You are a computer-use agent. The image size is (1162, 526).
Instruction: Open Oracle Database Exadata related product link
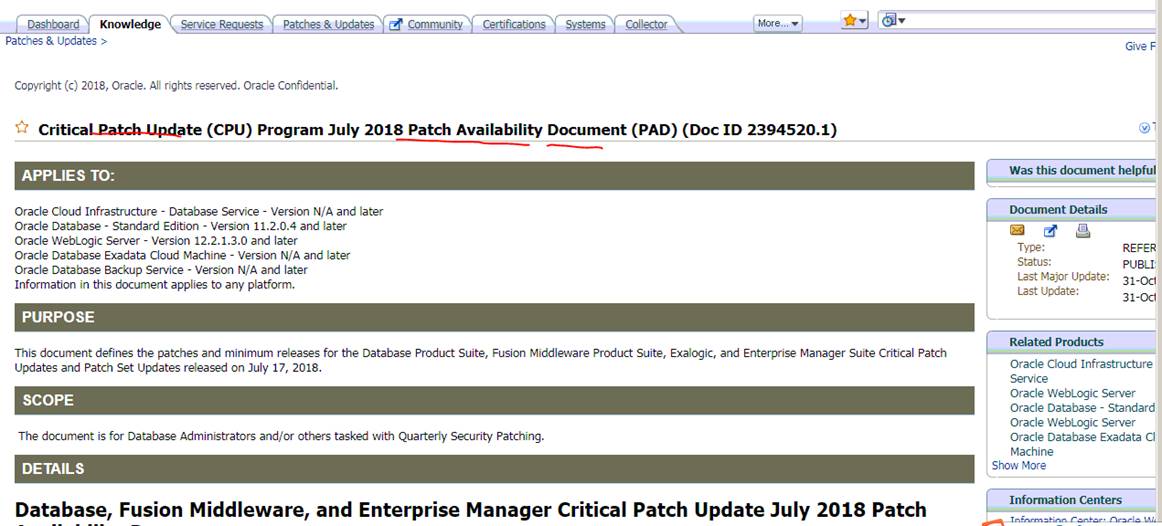point(1082,437)
